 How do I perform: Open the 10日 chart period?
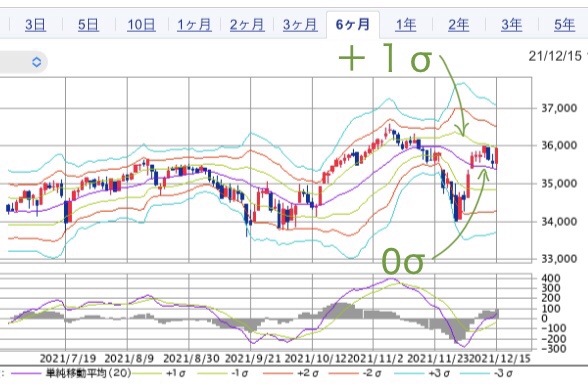point(141,25)
